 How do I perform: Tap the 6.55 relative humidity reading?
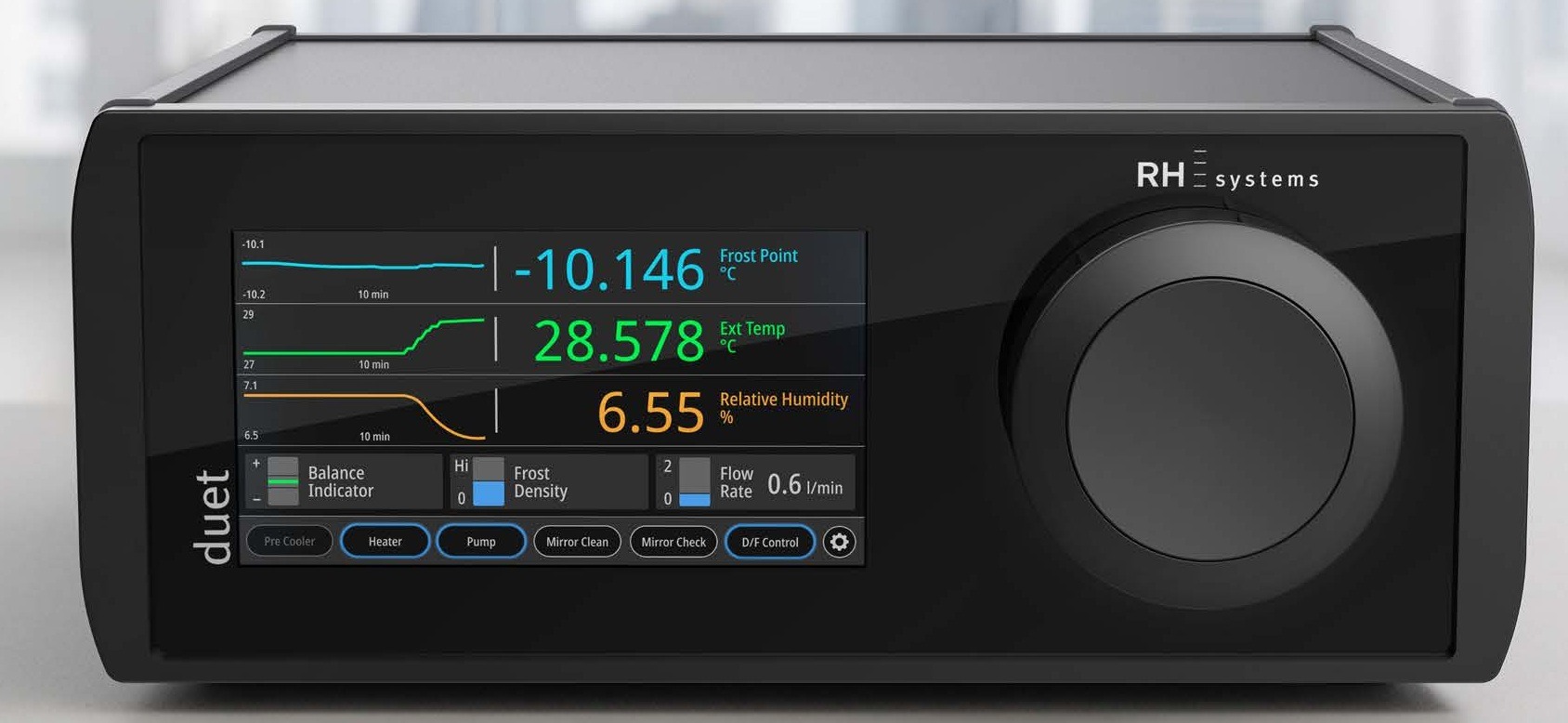pos(650,413)
